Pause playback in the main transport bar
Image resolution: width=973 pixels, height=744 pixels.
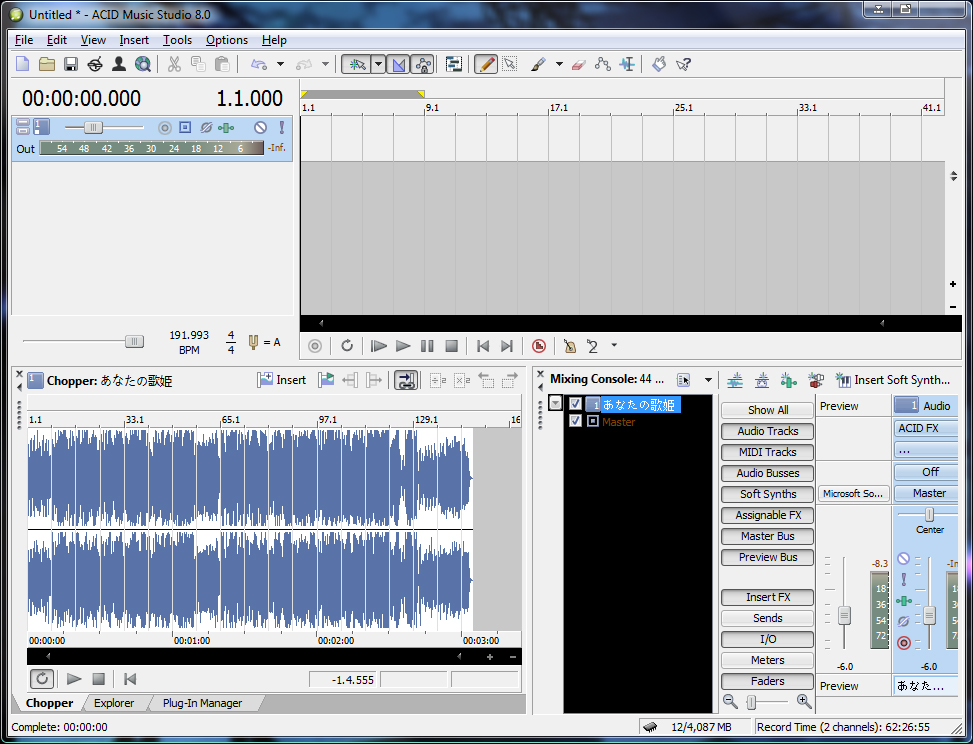[427, 346]
